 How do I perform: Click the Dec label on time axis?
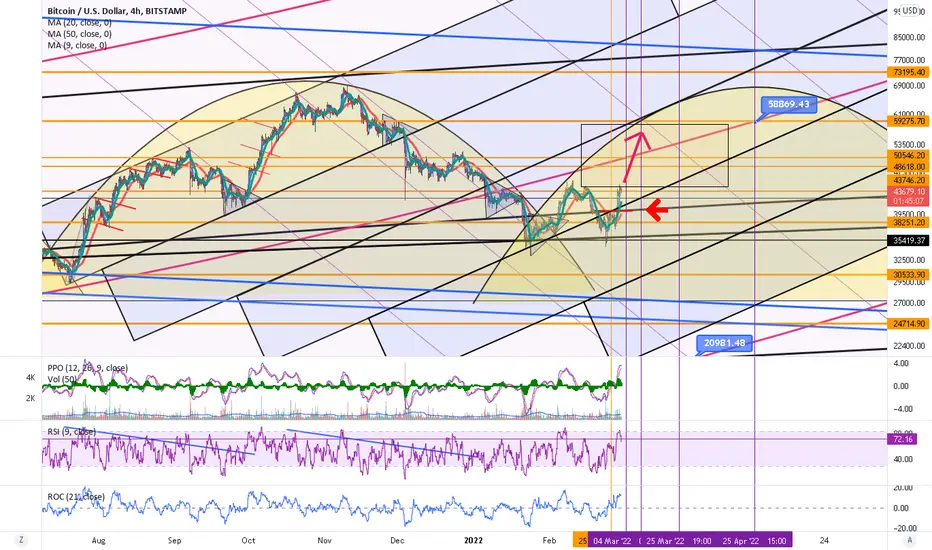coord(397,540)
